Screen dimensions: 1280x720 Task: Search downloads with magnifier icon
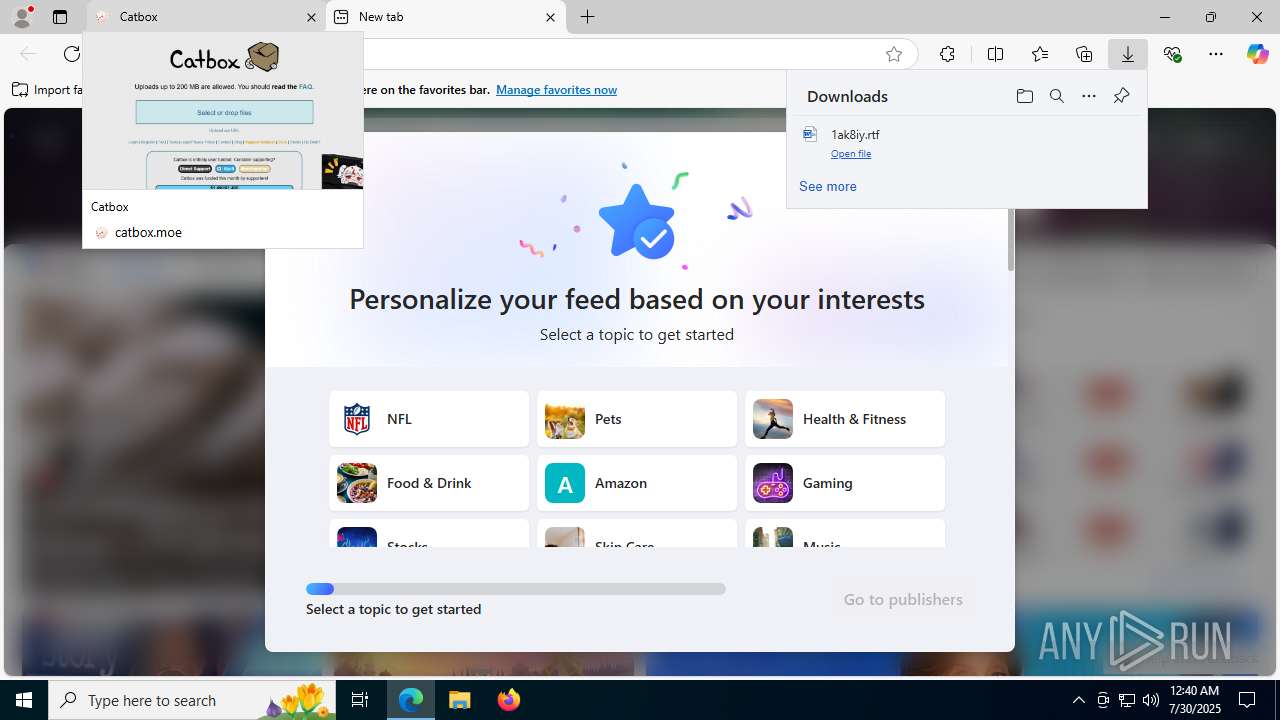click(1056, 96)
